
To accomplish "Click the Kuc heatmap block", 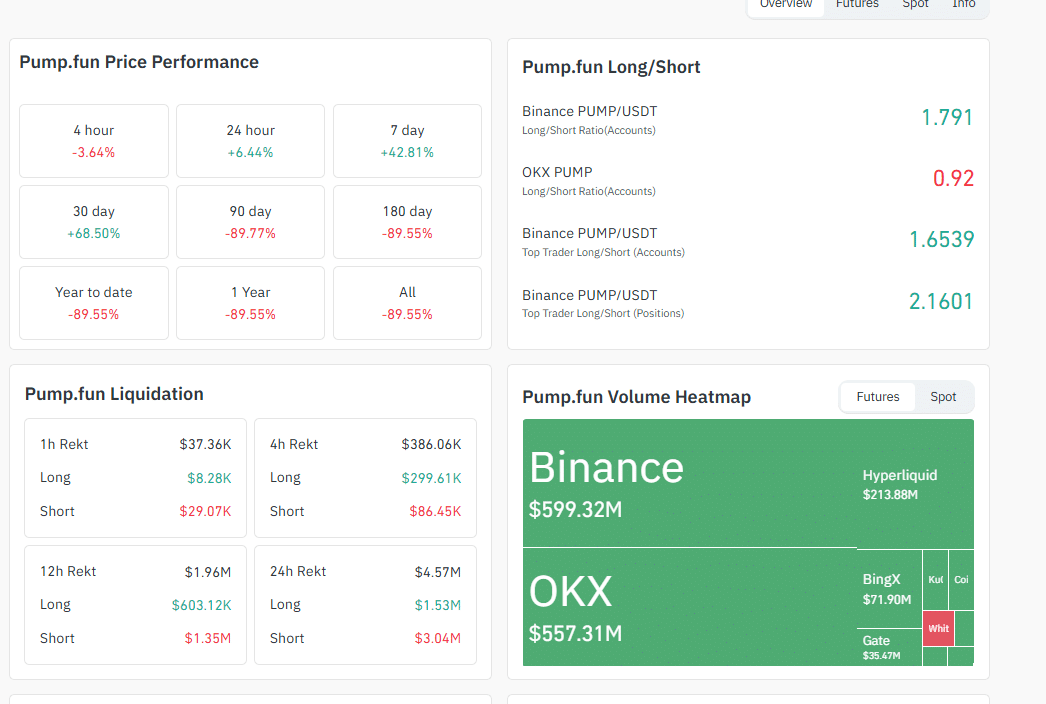I will click(x=935, y=580).
